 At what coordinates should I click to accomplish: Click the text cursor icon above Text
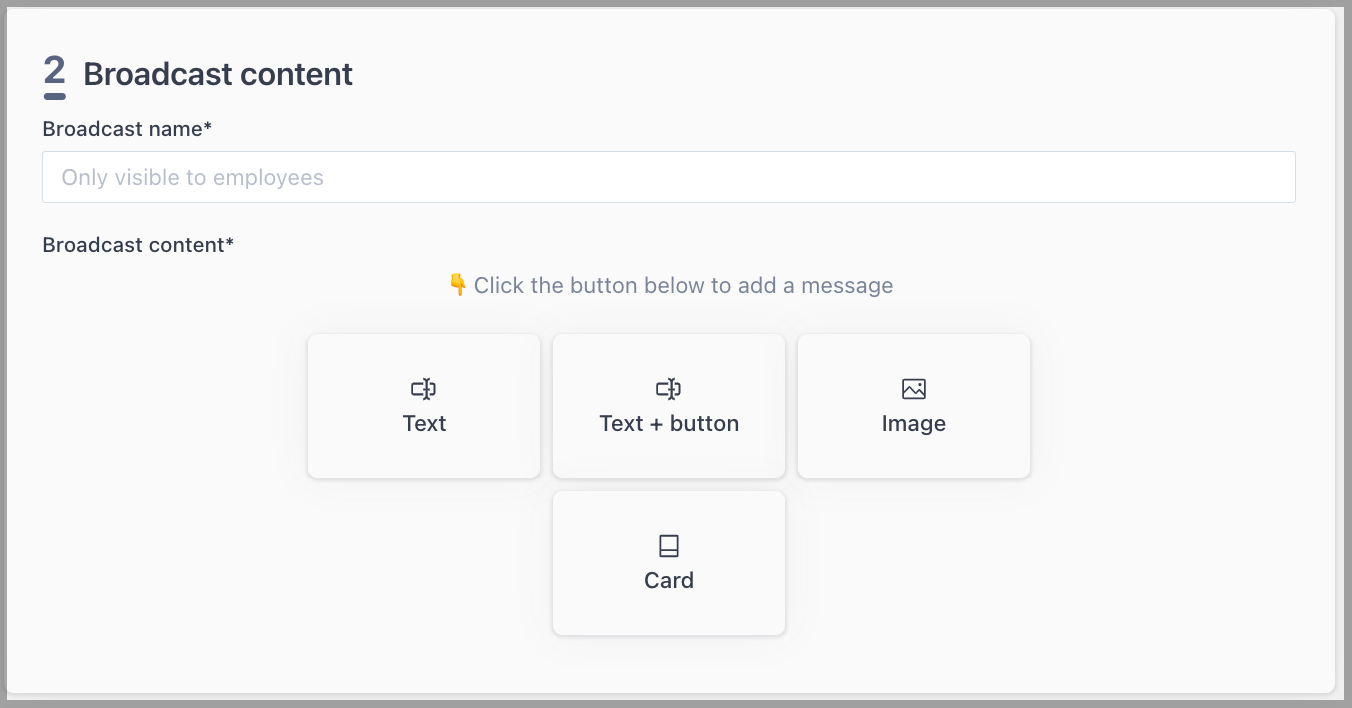(x=424, y=389)
